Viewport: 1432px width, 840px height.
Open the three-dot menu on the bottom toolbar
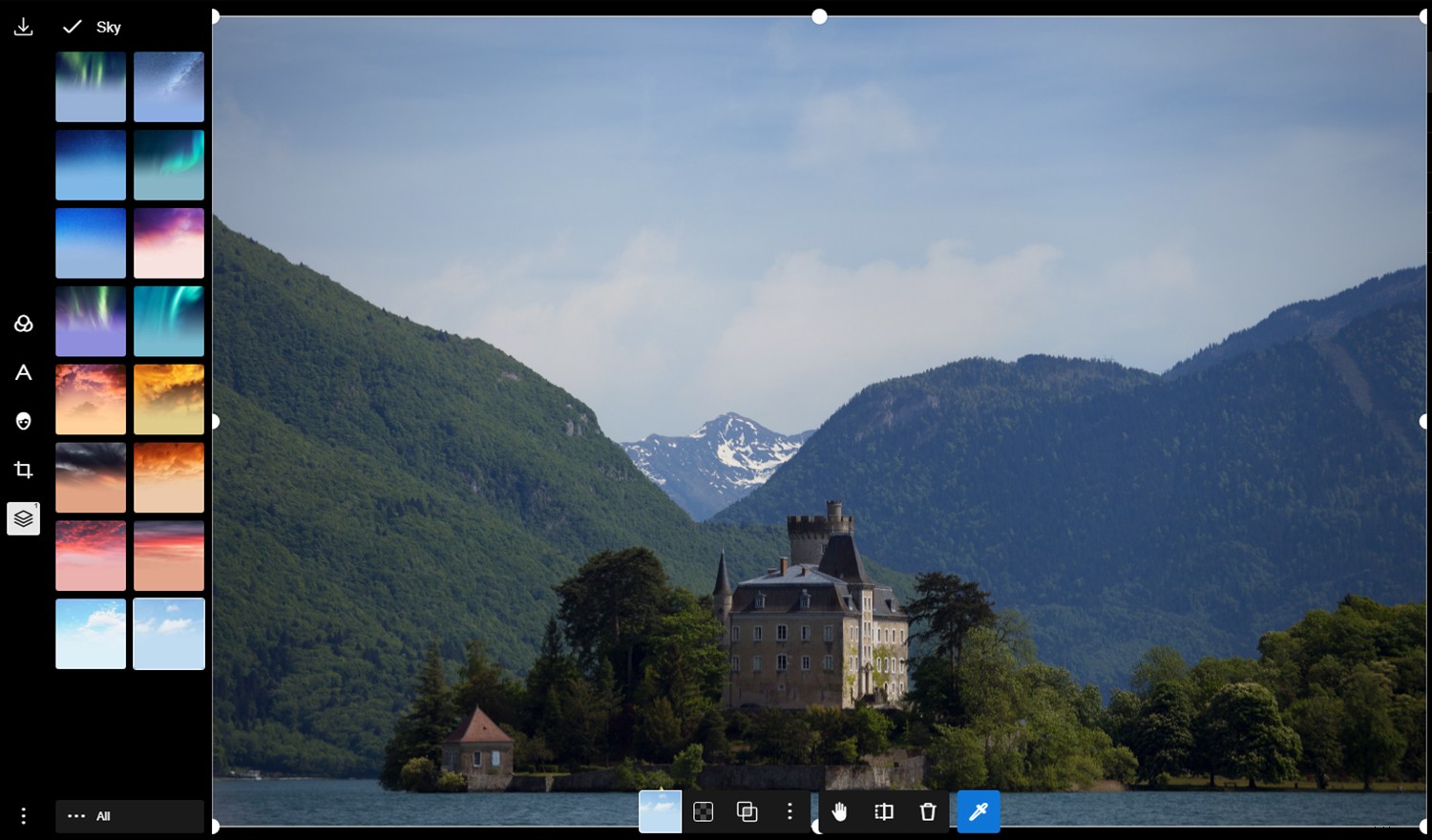point(790,811)
